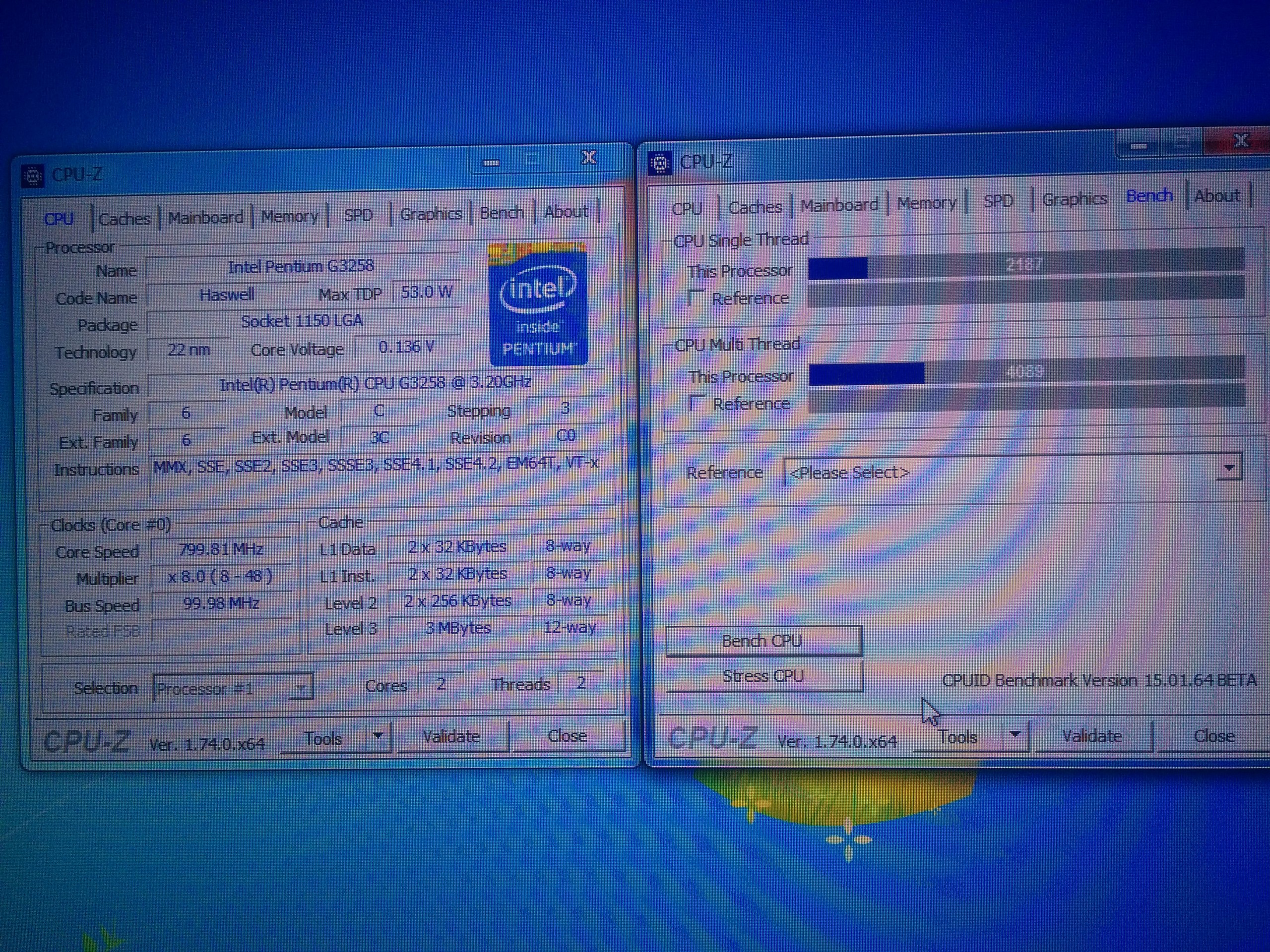Click Max TDP value 53.0 W
Screen dimensions: 1270x952
[426, 292]
